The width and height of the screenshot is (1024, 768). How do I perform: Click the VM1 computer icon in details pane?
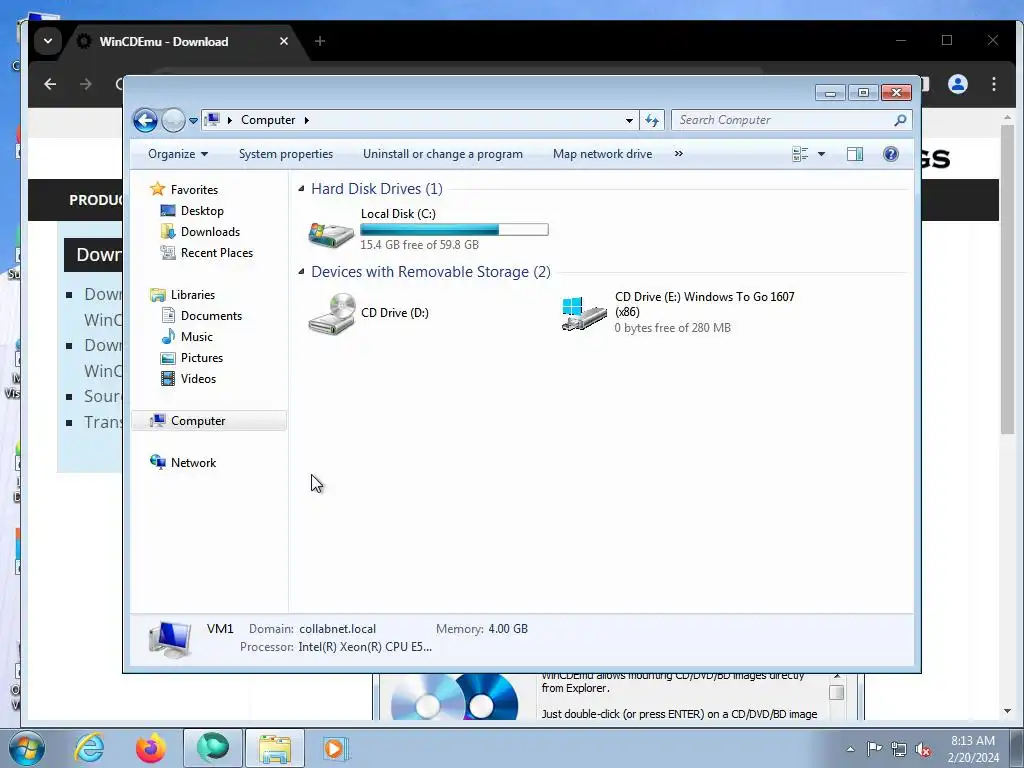click(x=170, y=639)
